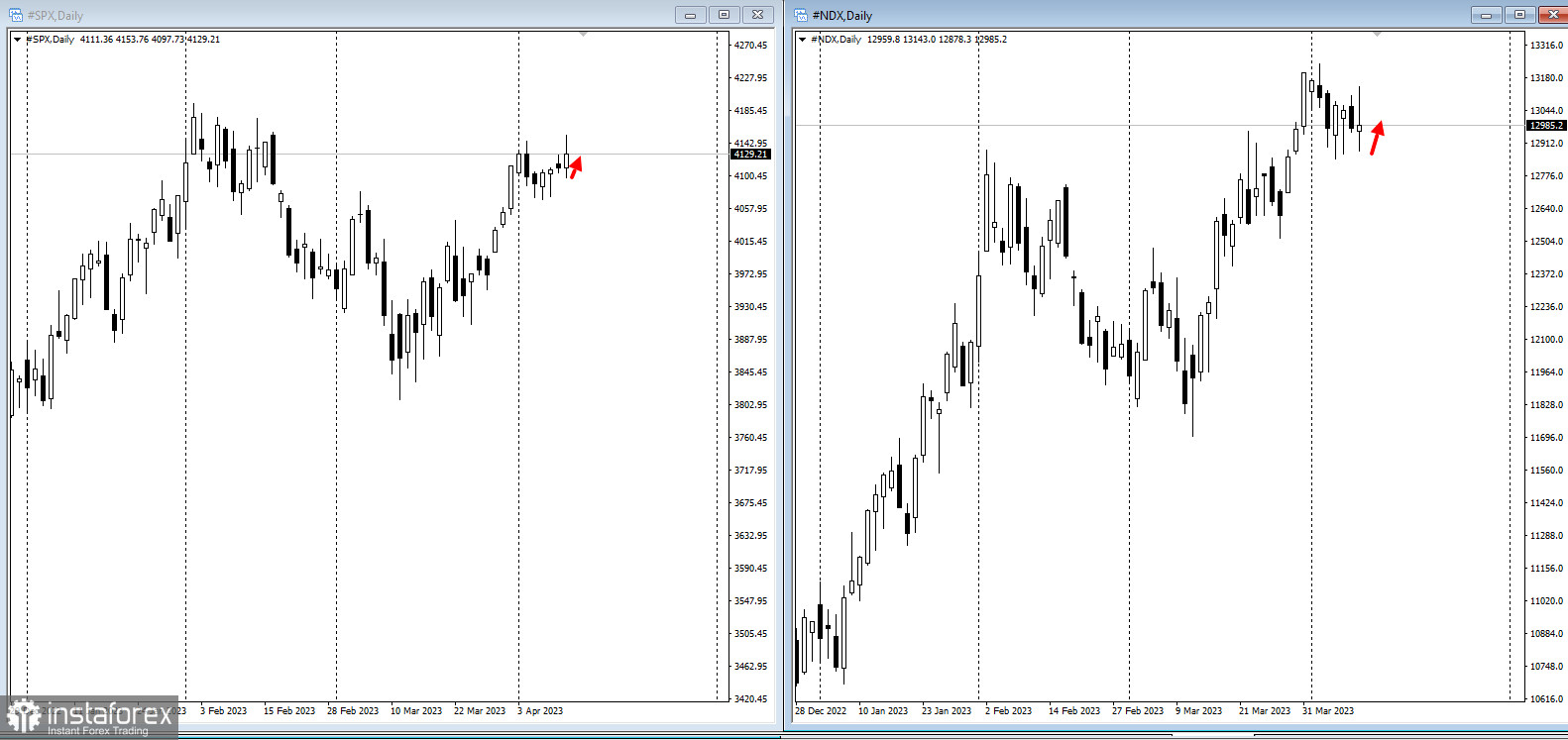The image size is (1568, 740).
Task: Click the #SPX,Daily title bar text
Action: point(56,16)
